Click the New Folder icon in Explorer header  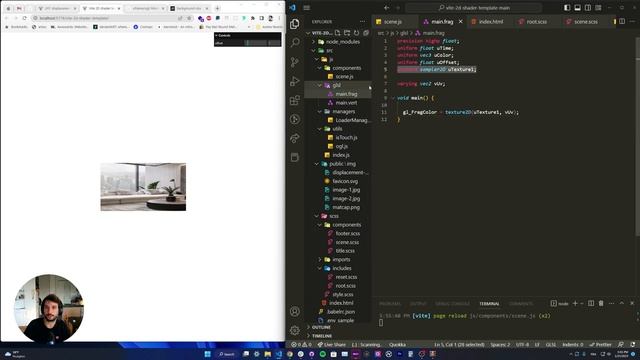pyautogui.click(x=347, y=33)
